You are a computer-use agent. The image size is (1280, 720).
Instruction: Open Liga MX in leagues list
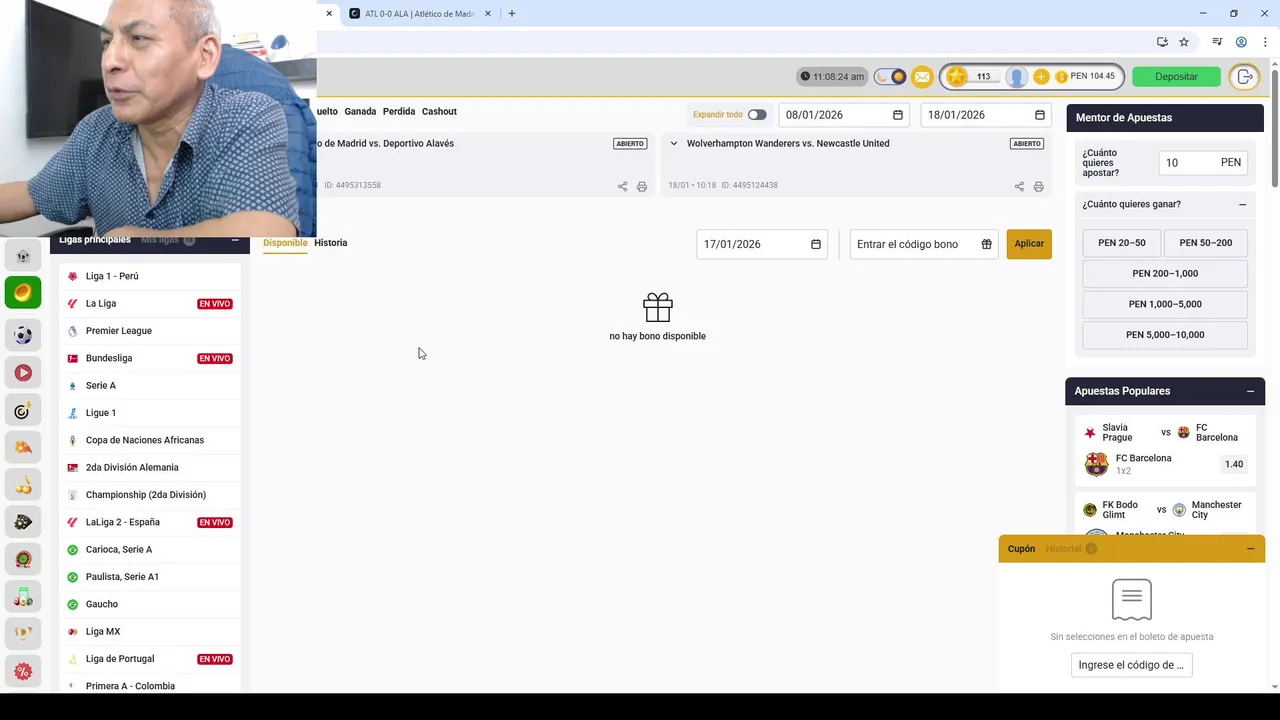pos(150,632)
